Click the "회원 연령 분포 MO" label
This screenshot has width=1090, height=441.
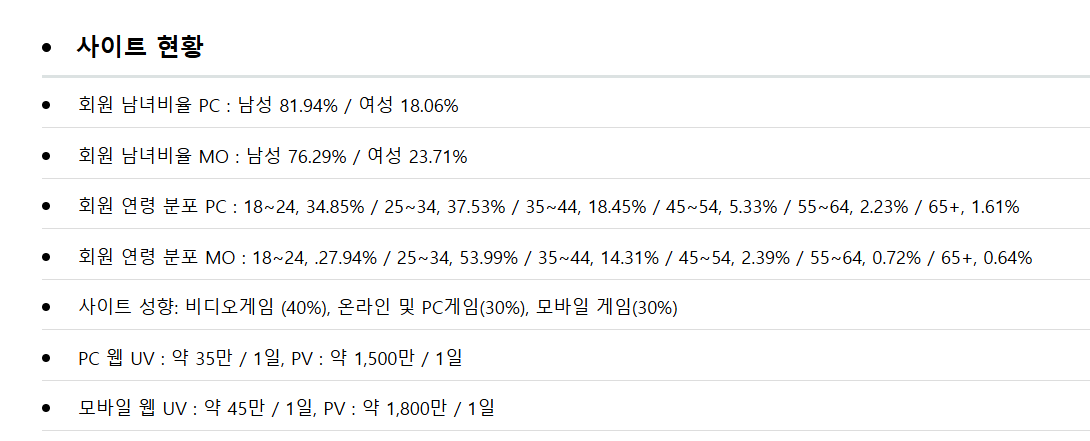155,258
